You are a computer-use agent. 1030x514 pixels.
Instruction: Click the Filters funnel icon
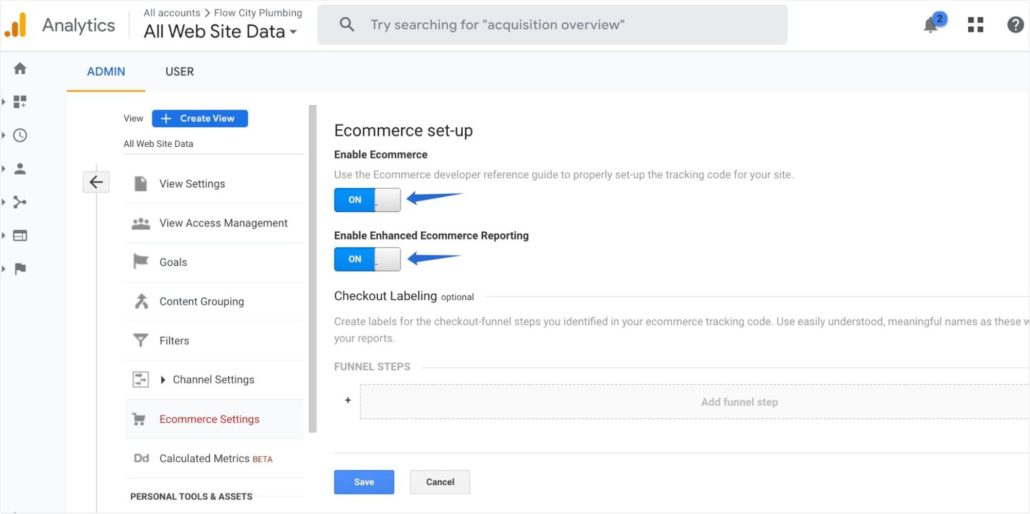click(x=141, y=340)
